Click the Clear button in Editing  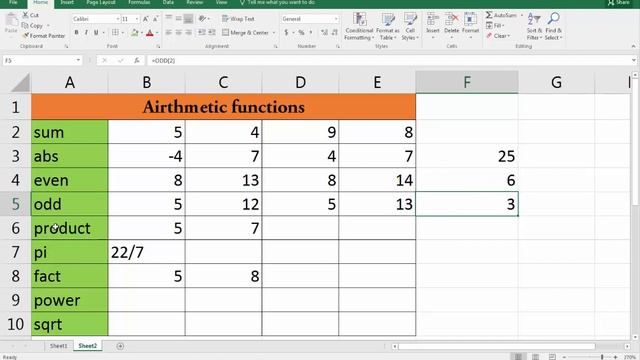(x=498, y=36)
